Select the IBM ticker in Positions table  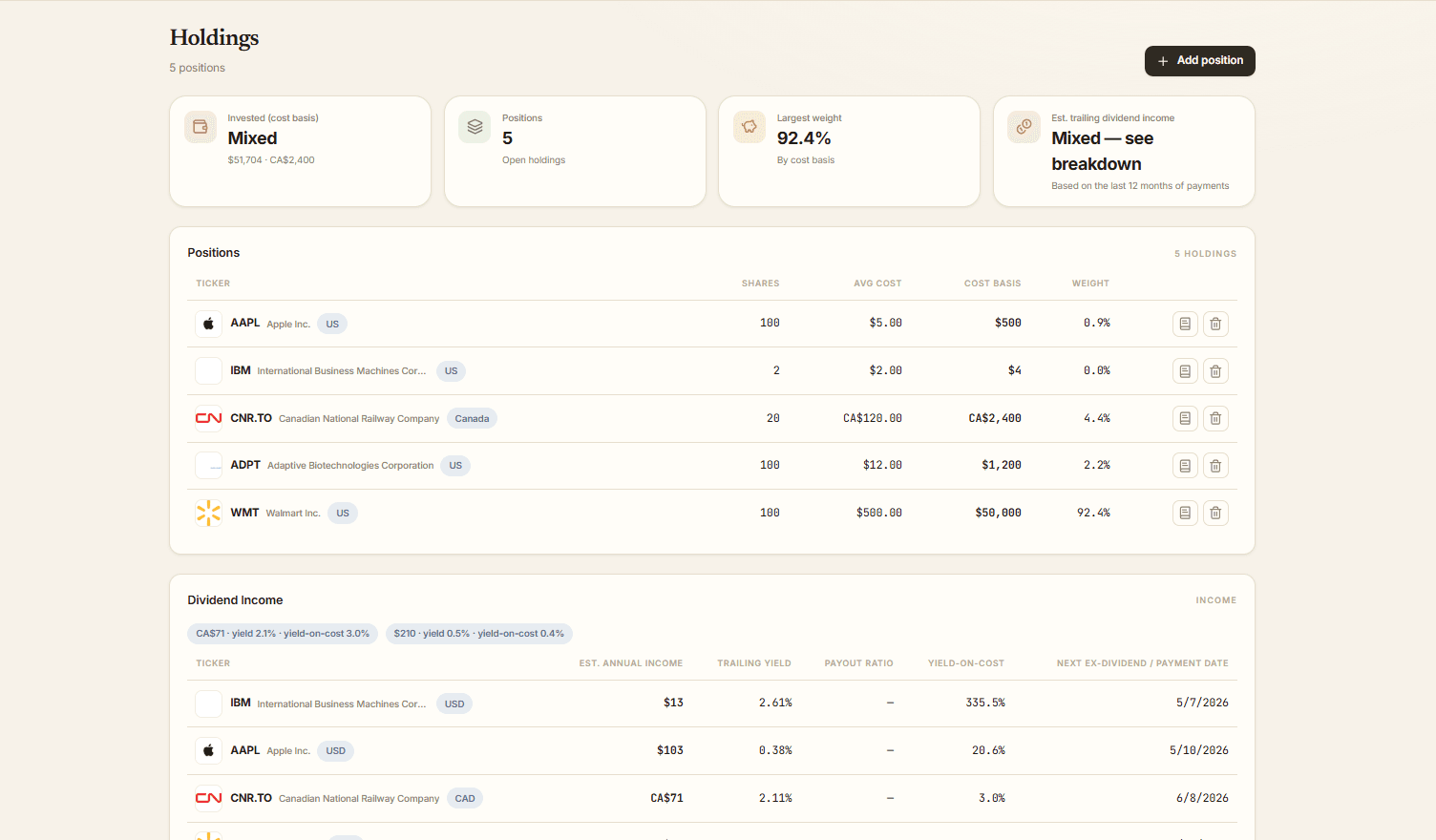[240, 370]
